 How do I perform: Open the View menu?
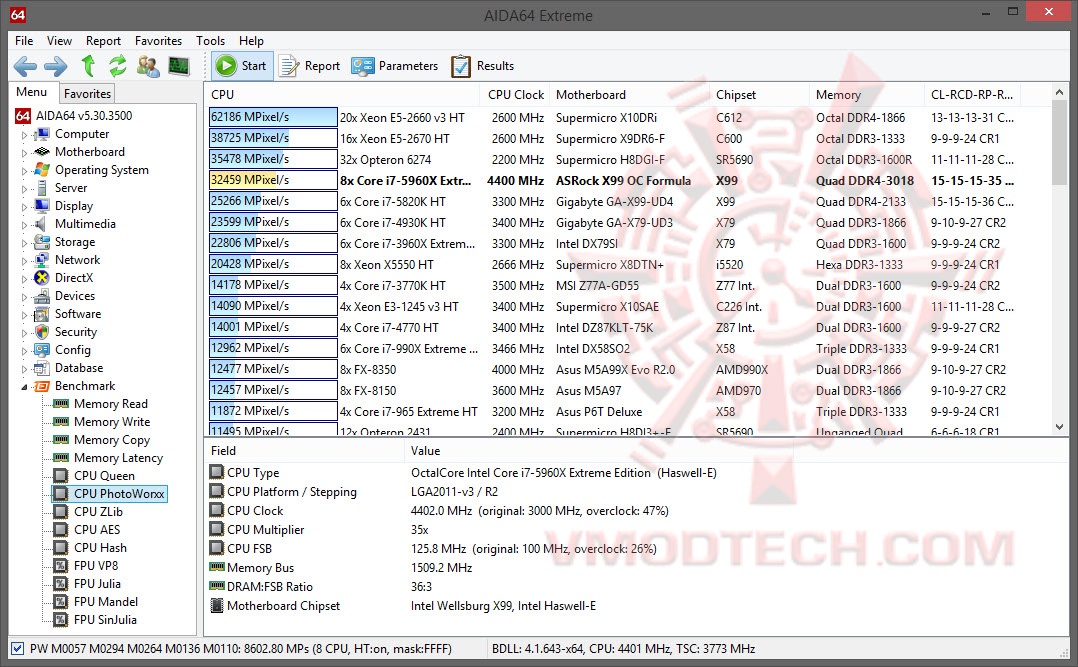pyautogui.click(x=59, y=41)
